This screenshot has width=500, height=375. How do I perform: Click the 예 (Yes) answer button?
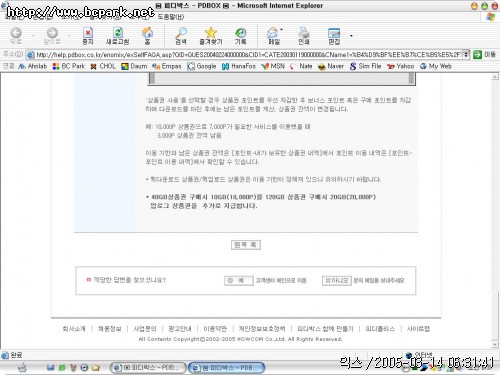tap(238, 281)
